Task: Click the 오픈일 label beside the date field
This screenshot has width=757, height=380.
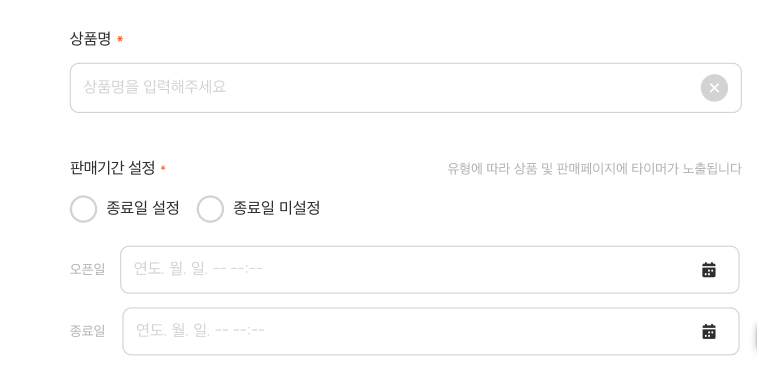Action: pos(87,269)
